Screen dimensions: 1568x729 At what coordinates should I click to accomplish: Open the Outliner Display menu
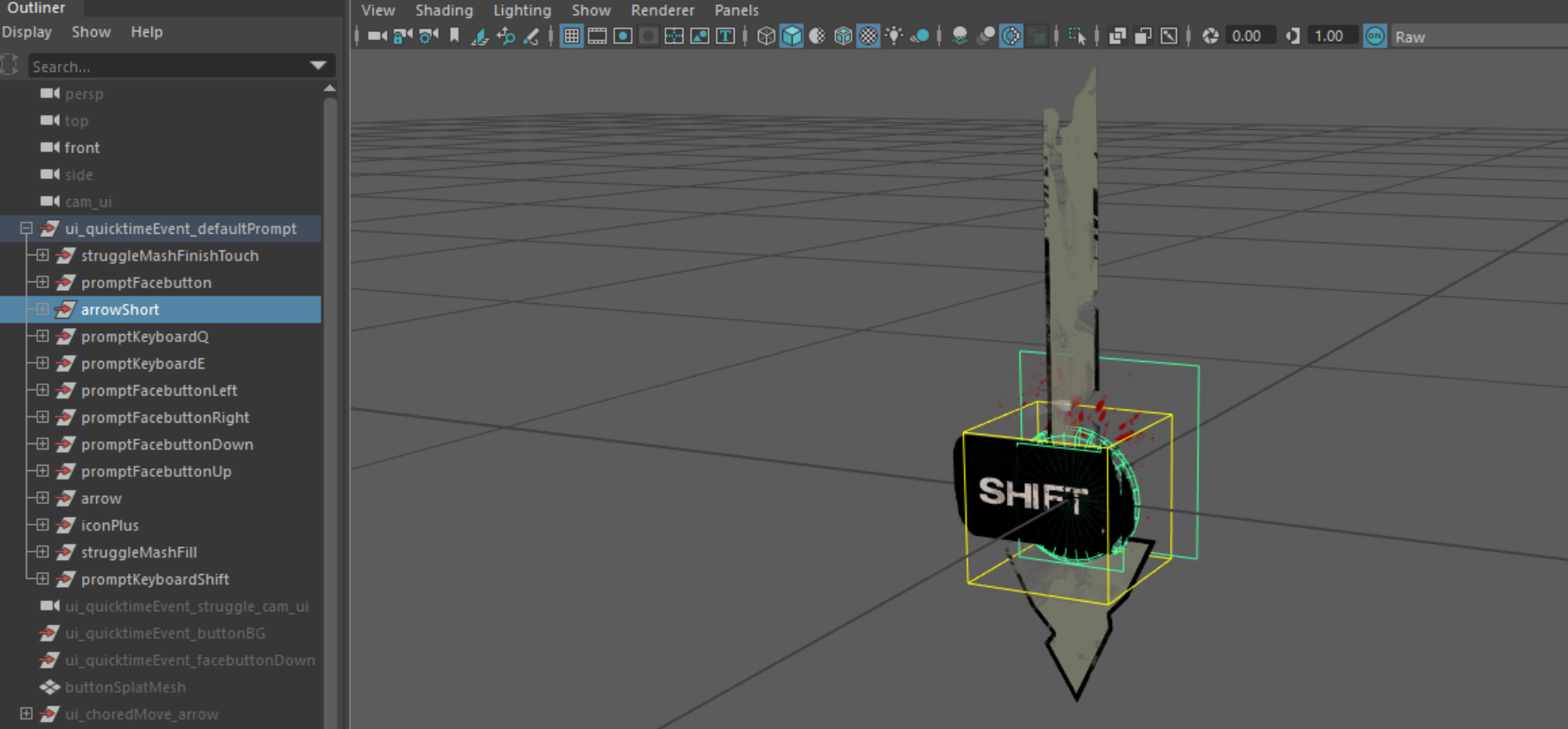pos(27,32)
